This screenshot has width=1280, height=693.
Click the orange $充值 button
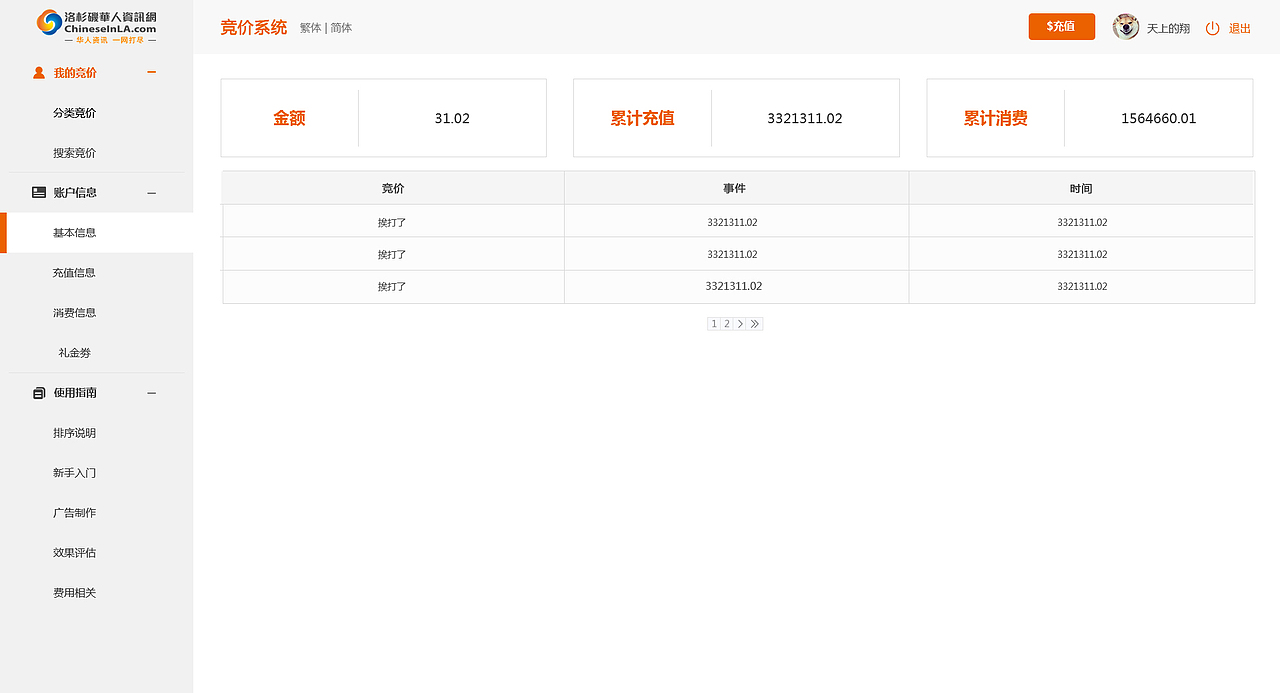(x=1062, y=27)
